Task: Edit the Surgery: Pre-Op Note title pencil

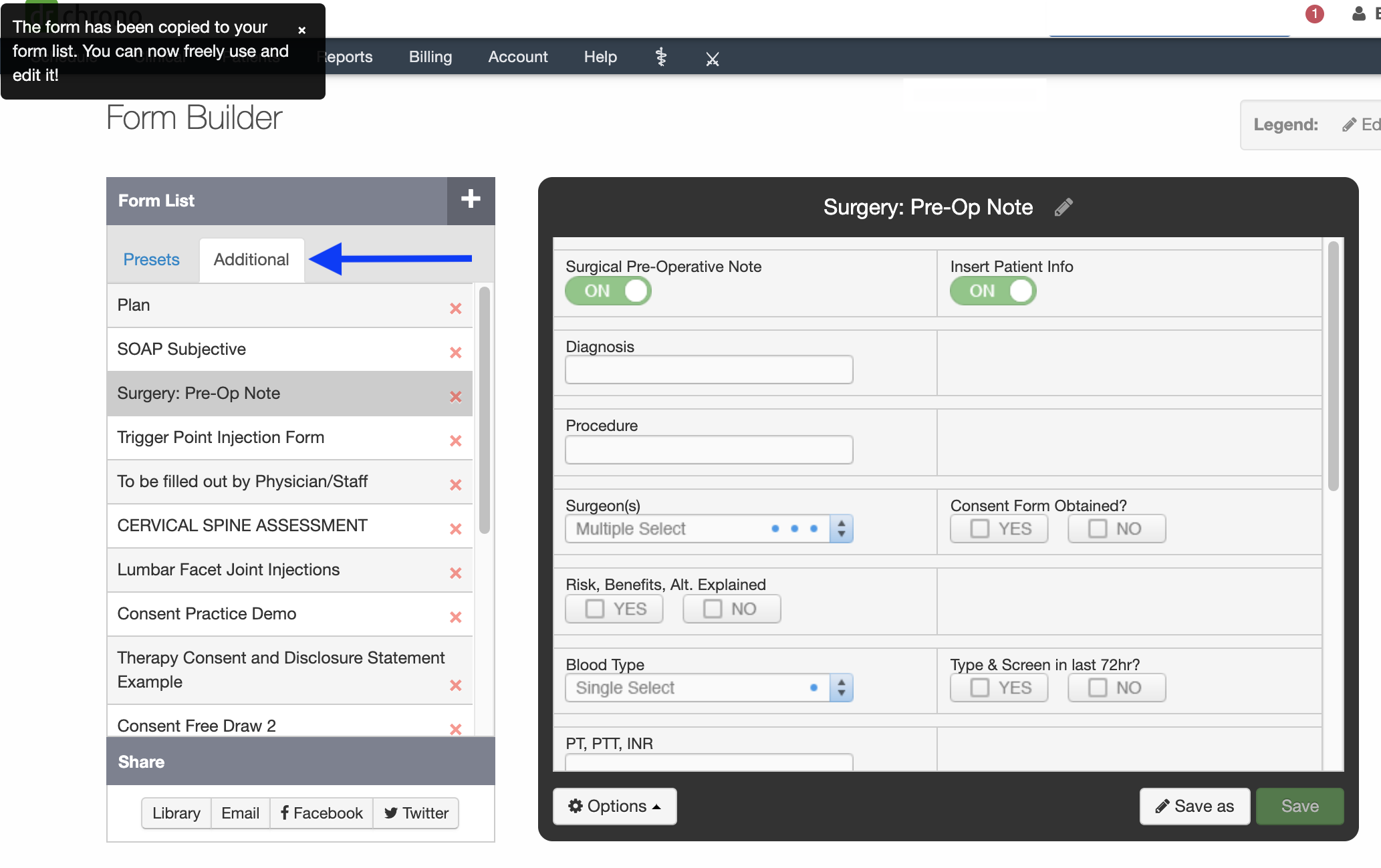Action: [x=1063, y=207]
